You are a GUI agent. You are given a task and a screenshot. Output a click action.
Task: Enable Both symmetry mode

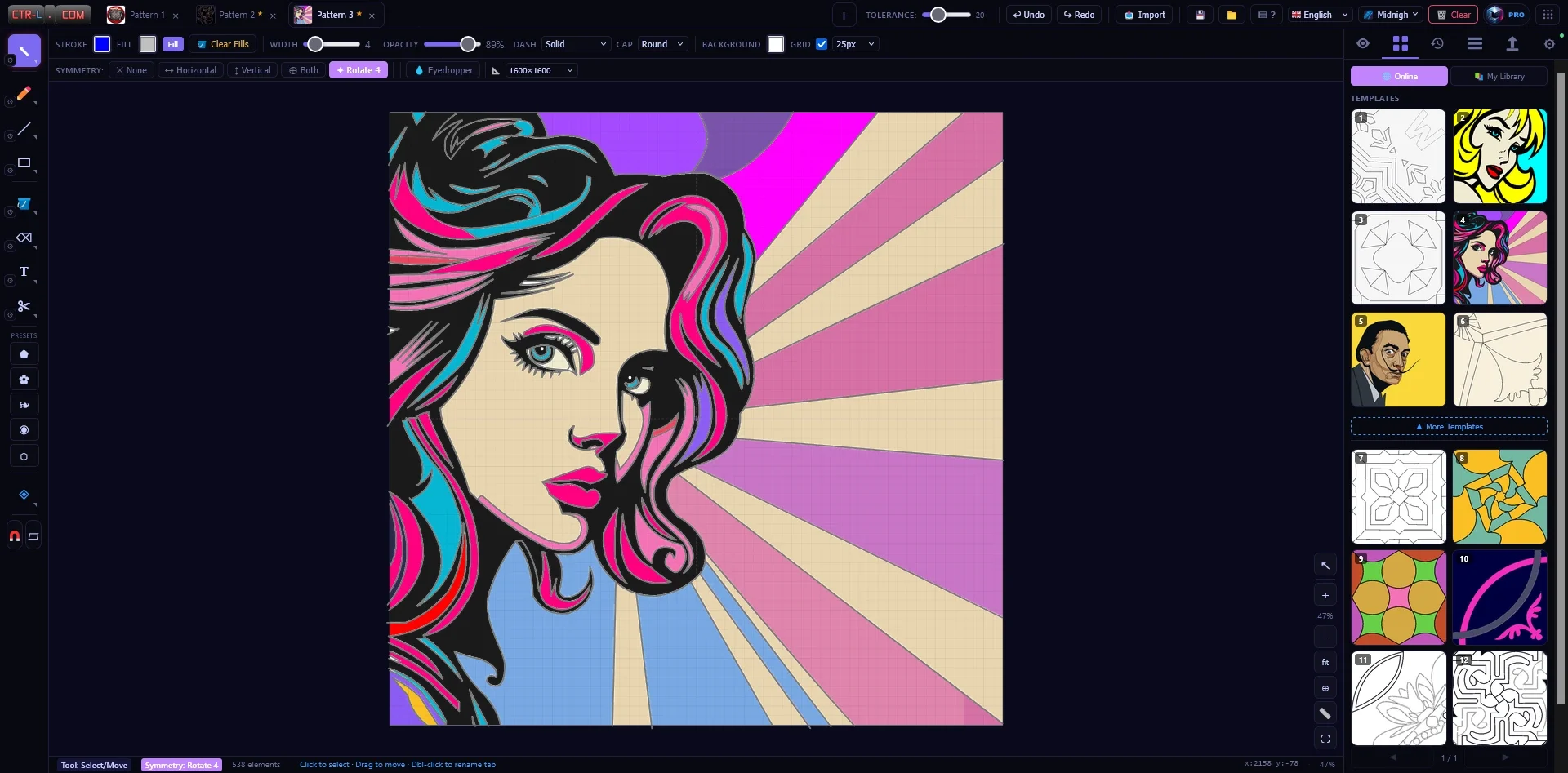click(304, 70)
